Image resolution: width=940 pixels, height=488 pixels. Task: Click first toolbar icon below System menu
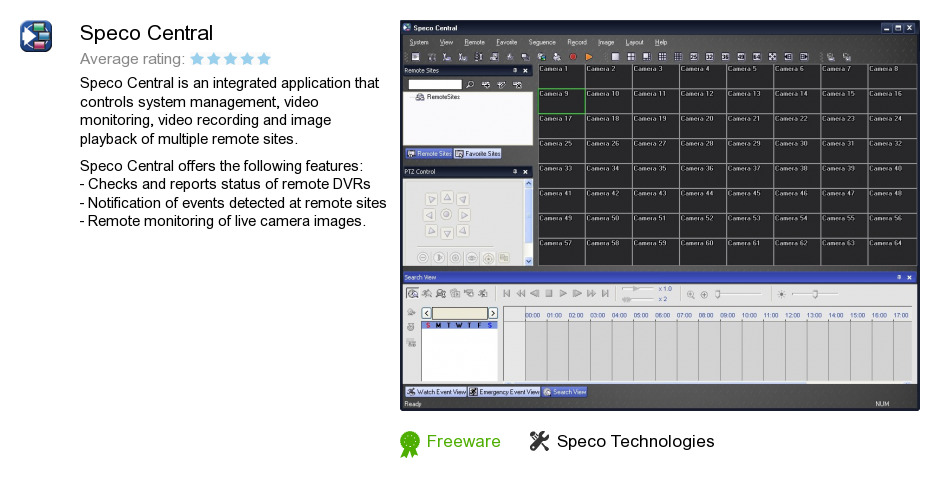[x=415, y=57]
